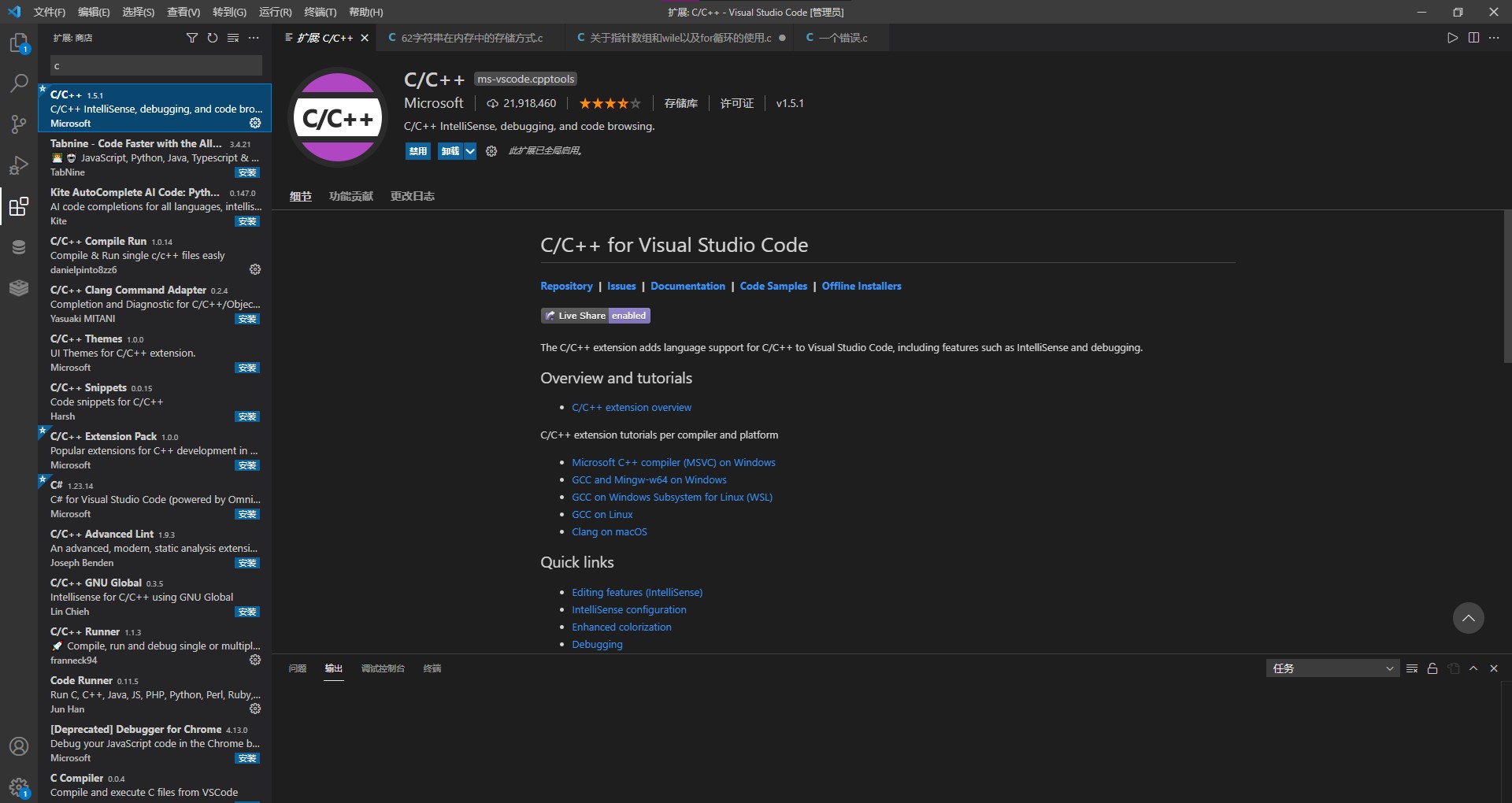Open GCC and Mingw-w64 on Windows link

(649, 479)
